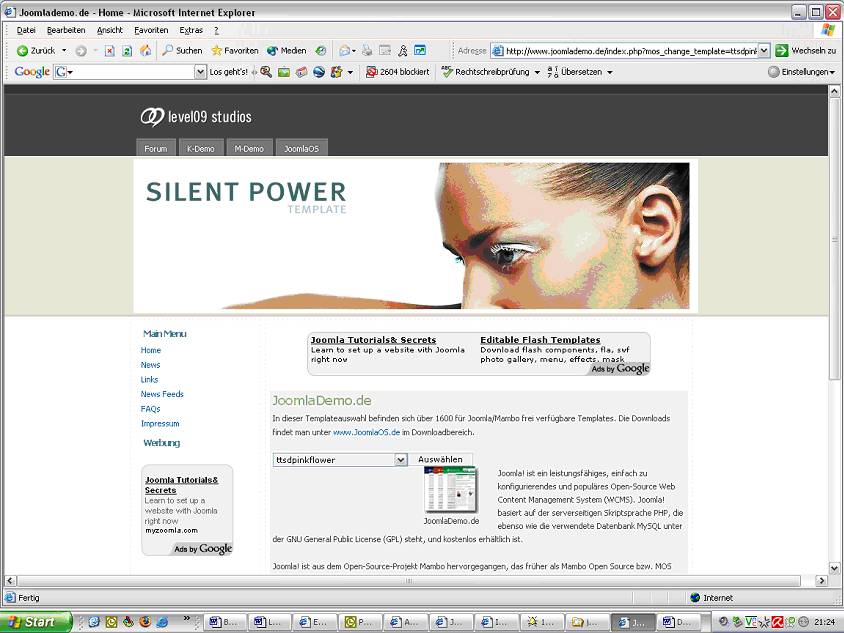Open the Ansicht menu

(110, 30)
